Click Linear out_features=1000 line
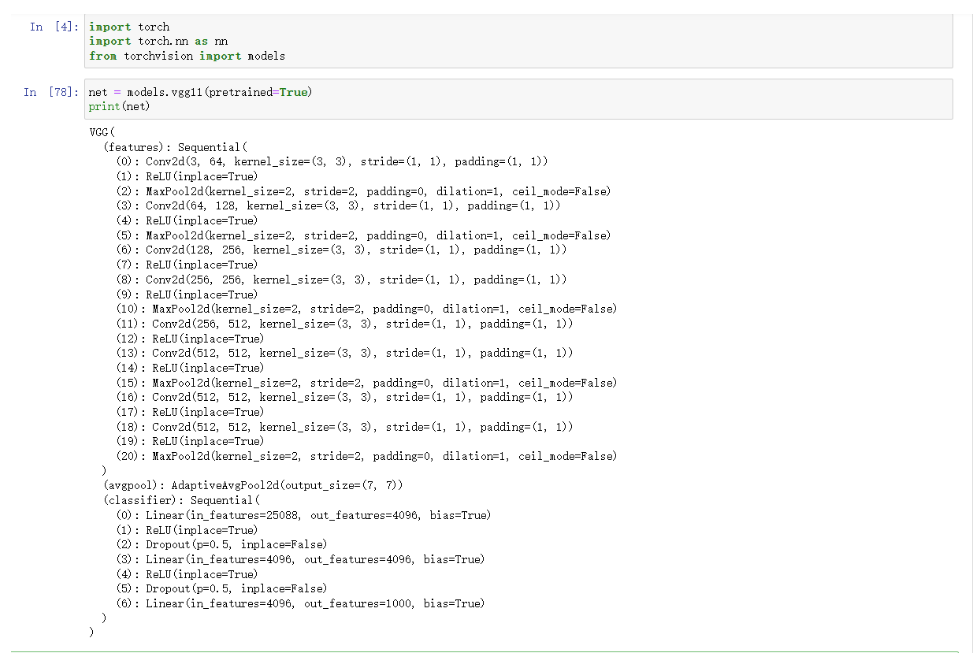The image size is (975, 664). click(x=300, y=604)
